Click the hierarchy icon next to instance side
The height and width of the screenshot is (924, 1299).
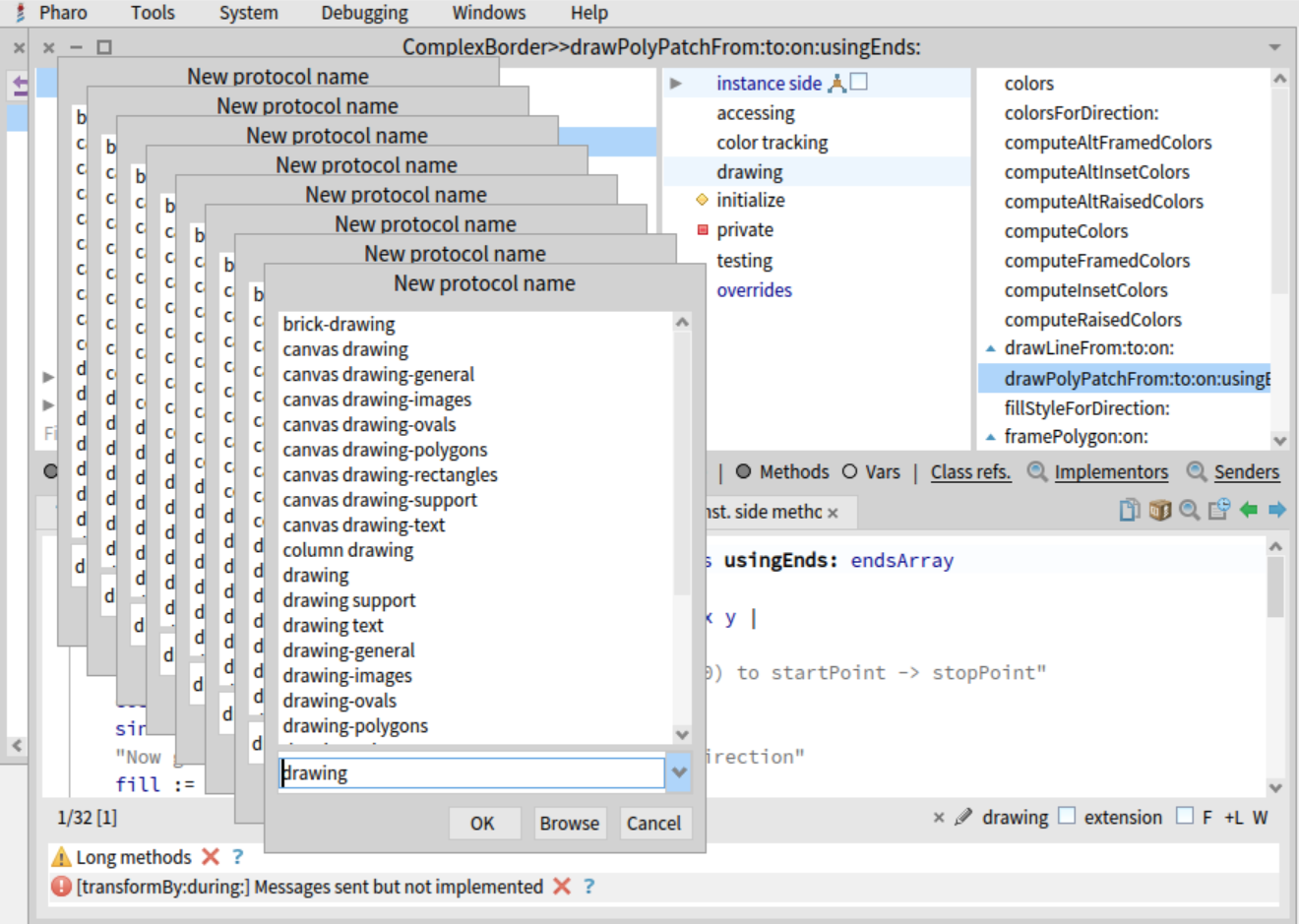click(x=836, y=83)
